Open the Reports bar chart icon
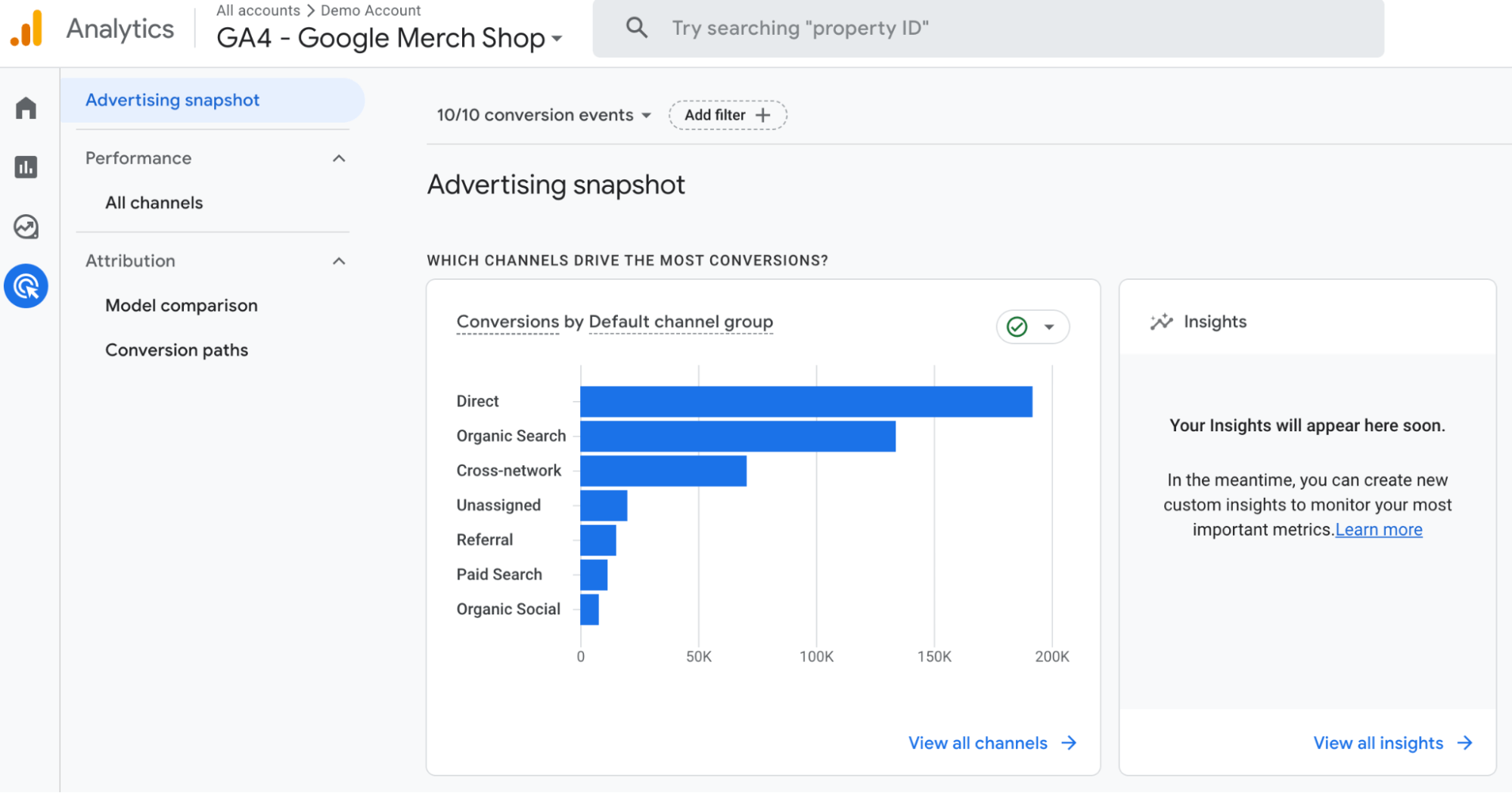Viewport: 1512px width, 793px height. (x=26, y=167)
